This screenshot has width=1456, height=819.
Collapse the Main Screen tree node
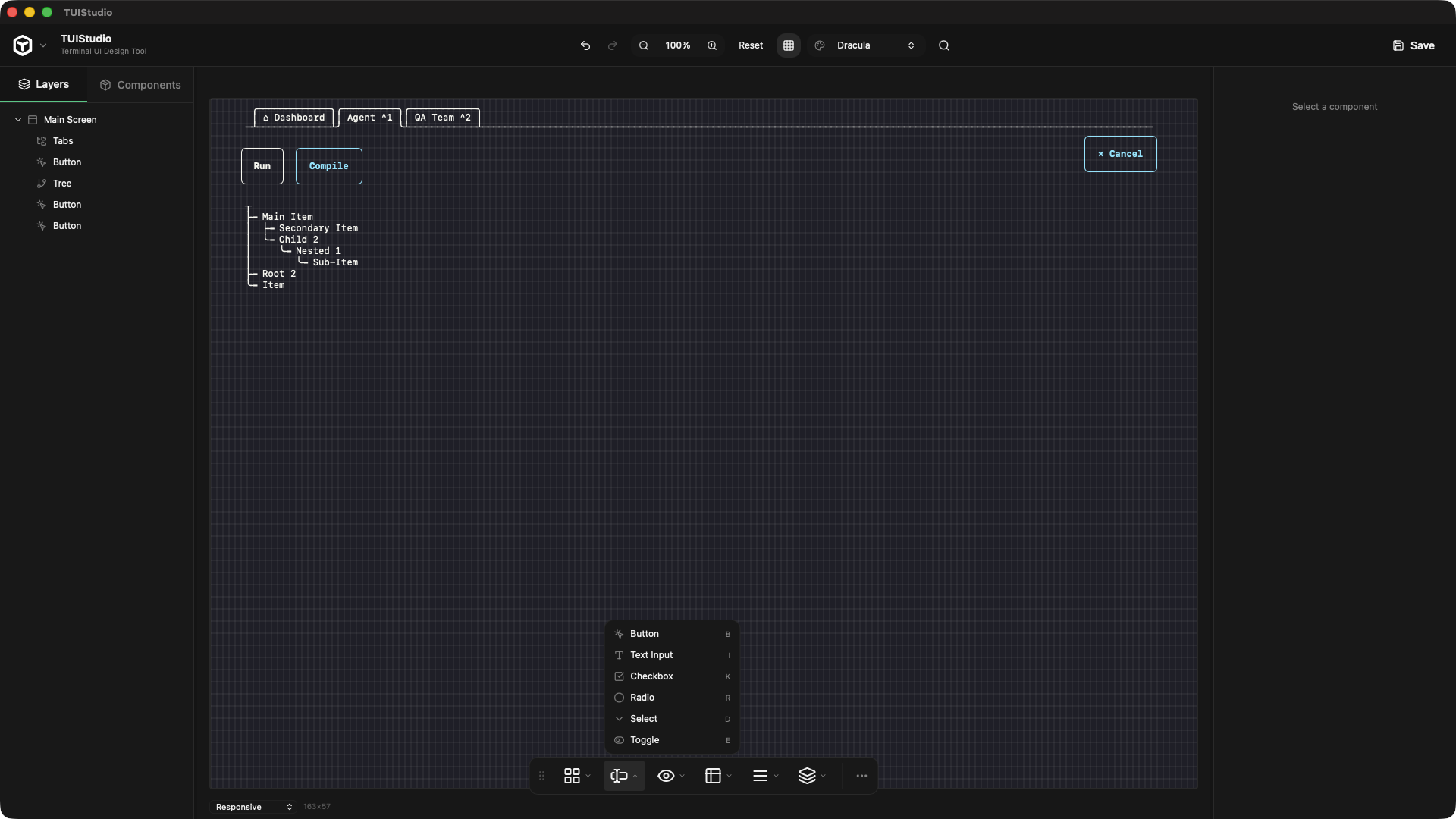pyautogui.click(x=18, y=119)
